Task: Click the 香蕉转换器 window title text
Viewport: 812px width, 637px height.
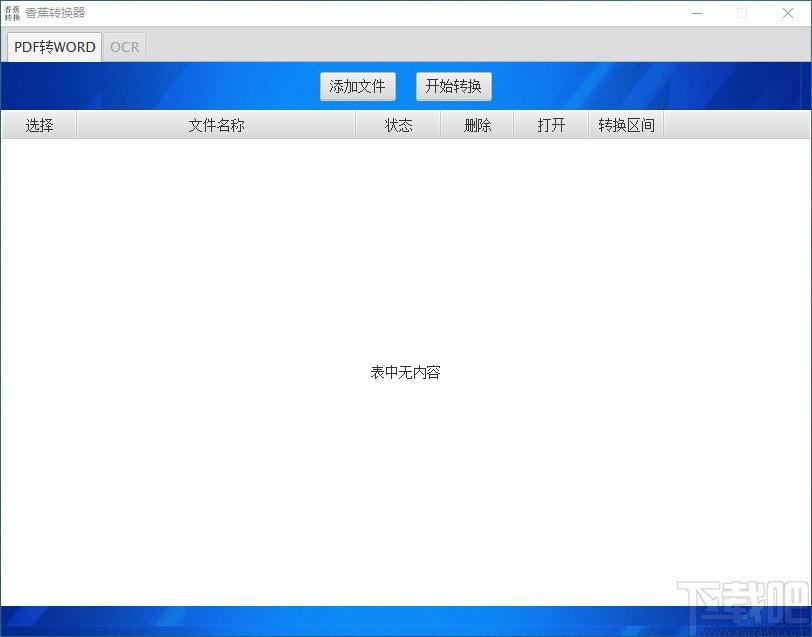Action: tap(55, 13)
